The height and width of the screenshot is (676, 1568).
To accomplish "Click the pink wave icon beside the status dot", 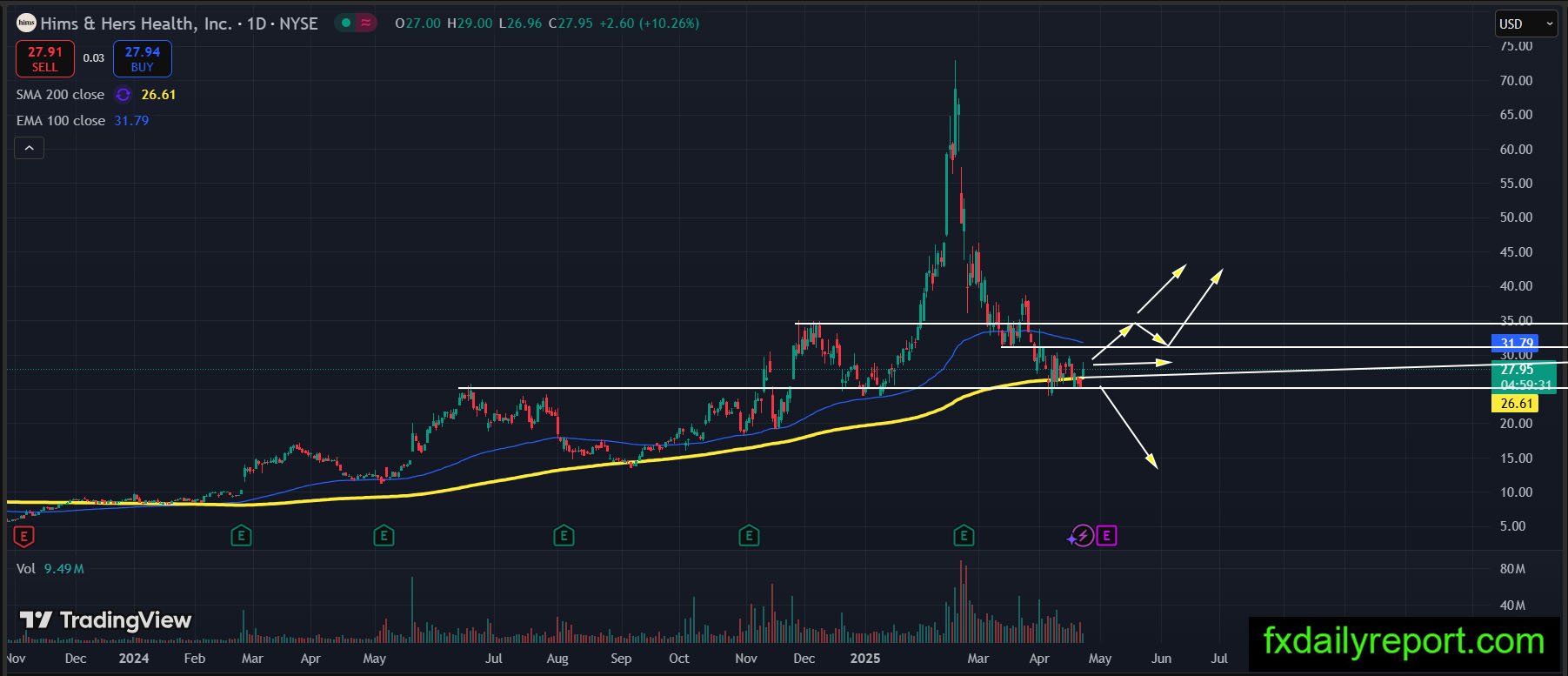I will [366, 23].
